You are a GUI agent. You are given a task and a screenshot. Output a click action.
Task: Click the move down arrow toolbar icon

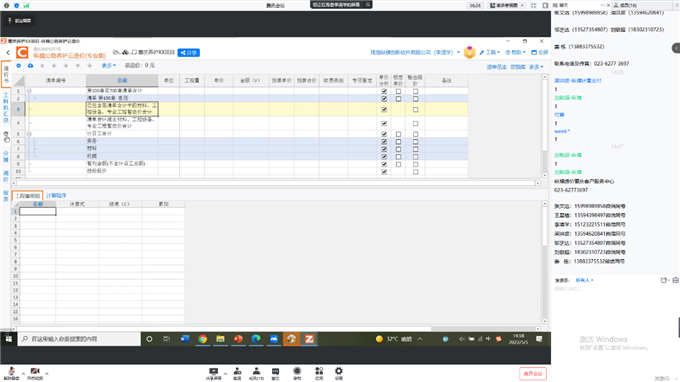(x=89, y=65)
